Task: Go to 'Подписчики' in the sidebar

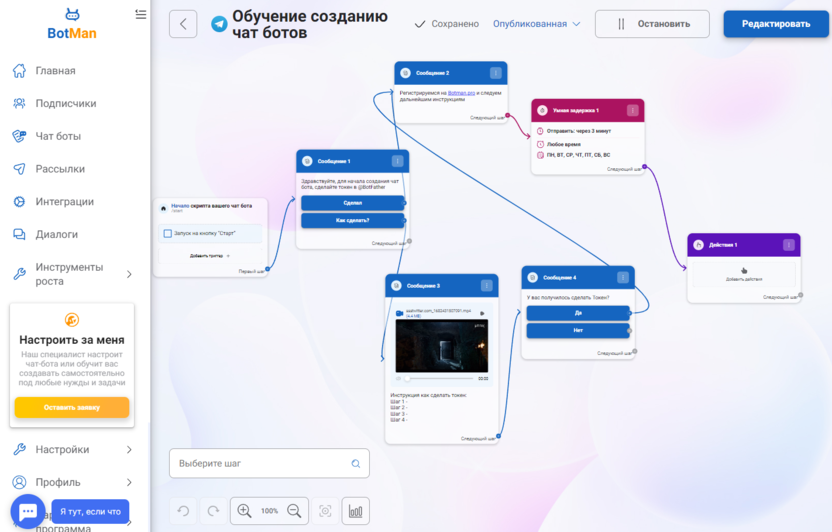Action: (x=66, y=103)
